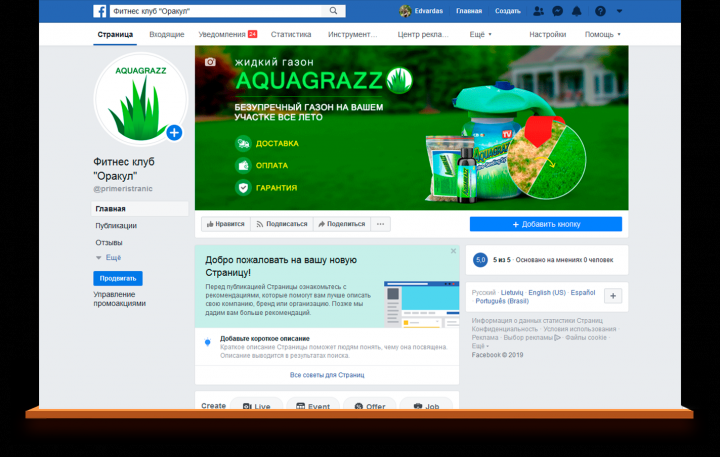The height and width of the screenshot is (457, 720).
Task: Expand Ещё in left sidebar
Action: 109,258
